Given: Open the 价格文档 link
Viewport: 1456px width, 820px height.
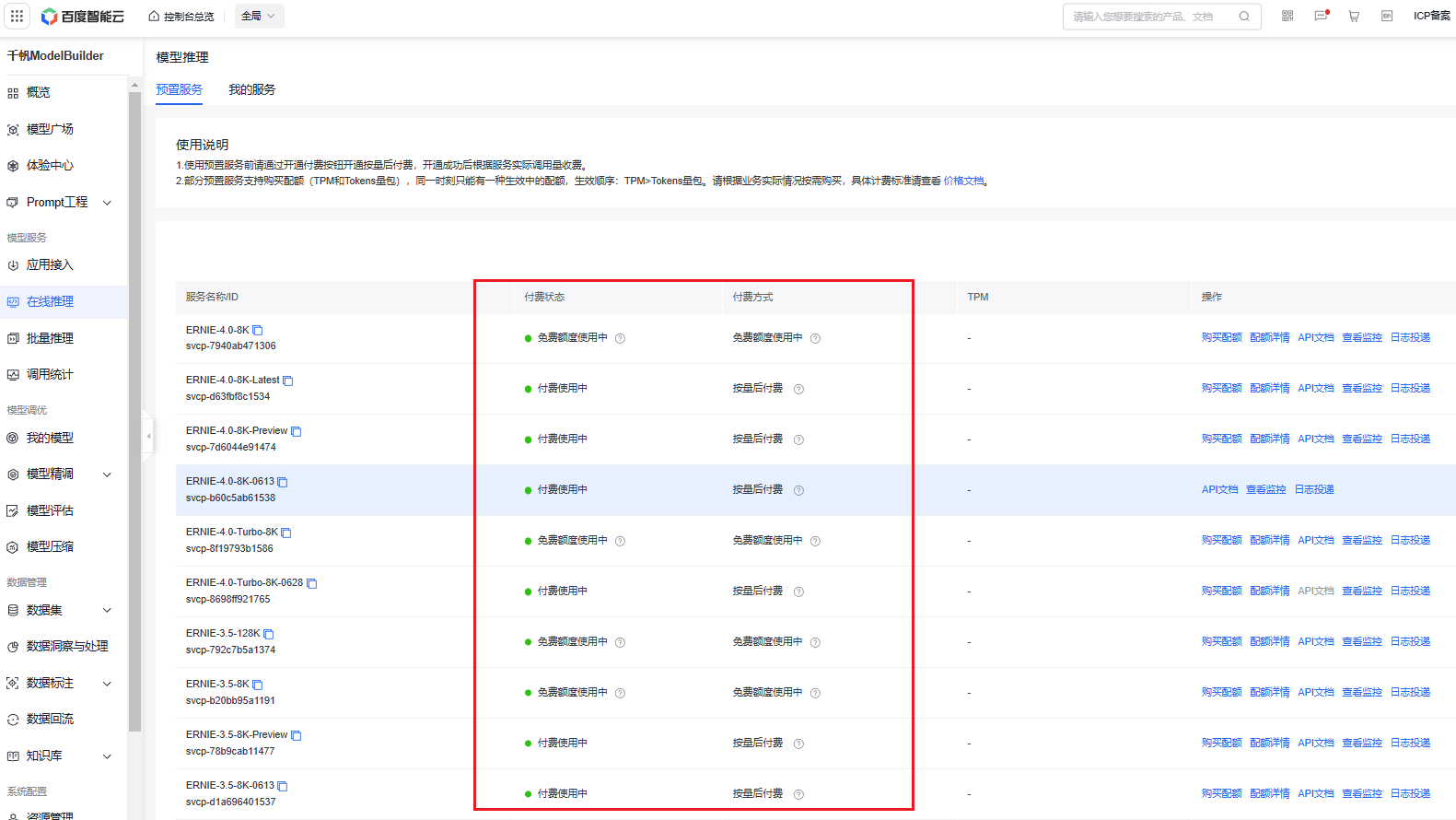Looking at the screenshot, I should tap(963, 181).
